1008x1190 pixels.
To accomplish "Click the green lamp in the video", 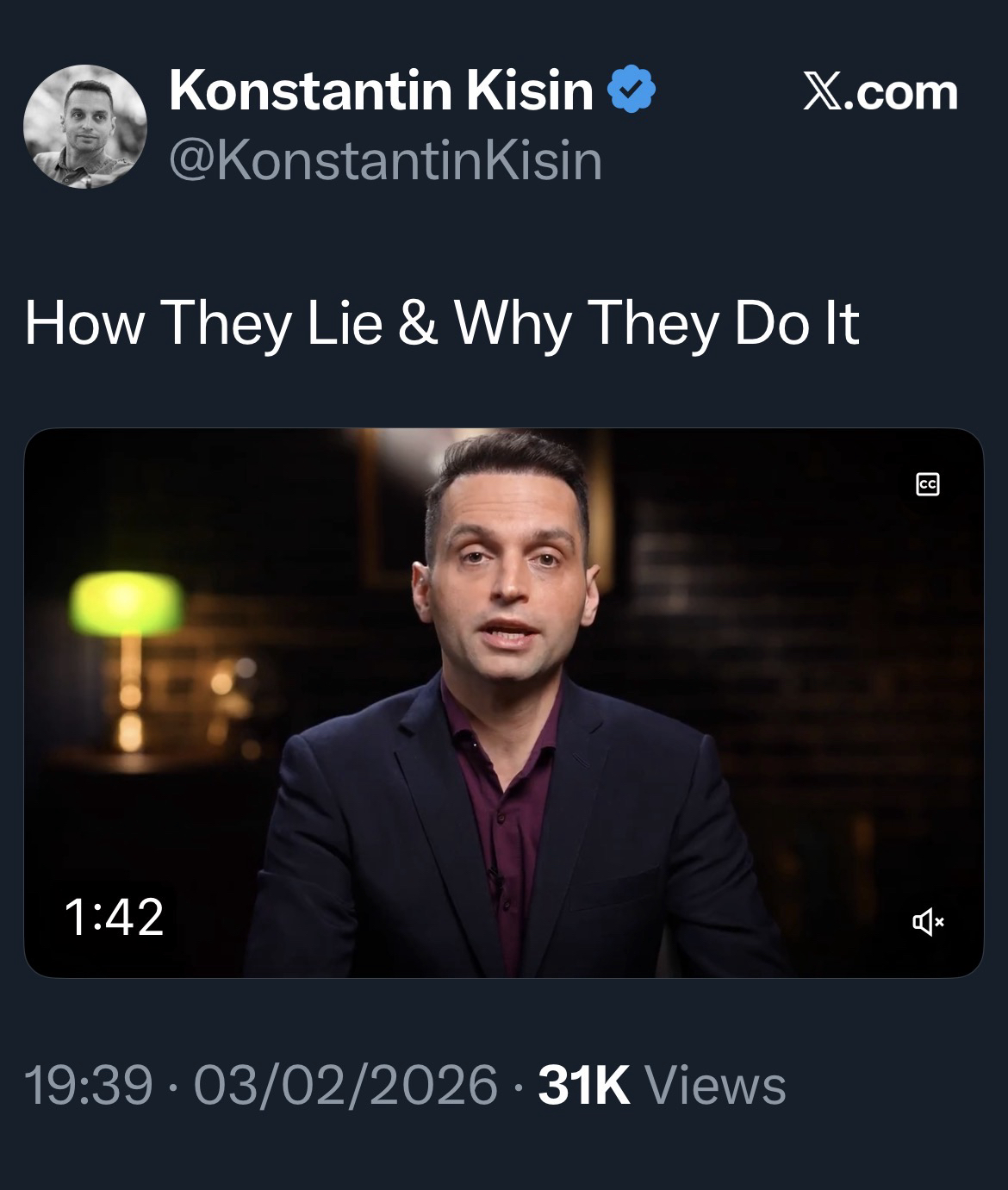I will coord(126,601).
